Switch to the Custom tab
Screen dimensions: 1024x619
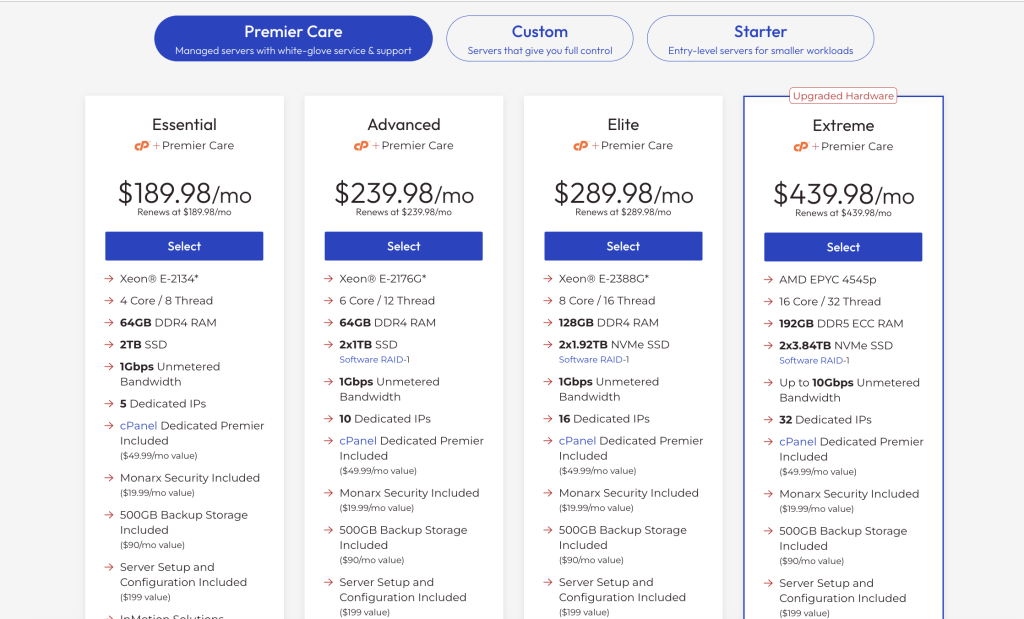pyautogui.click(x=539, y=38)
